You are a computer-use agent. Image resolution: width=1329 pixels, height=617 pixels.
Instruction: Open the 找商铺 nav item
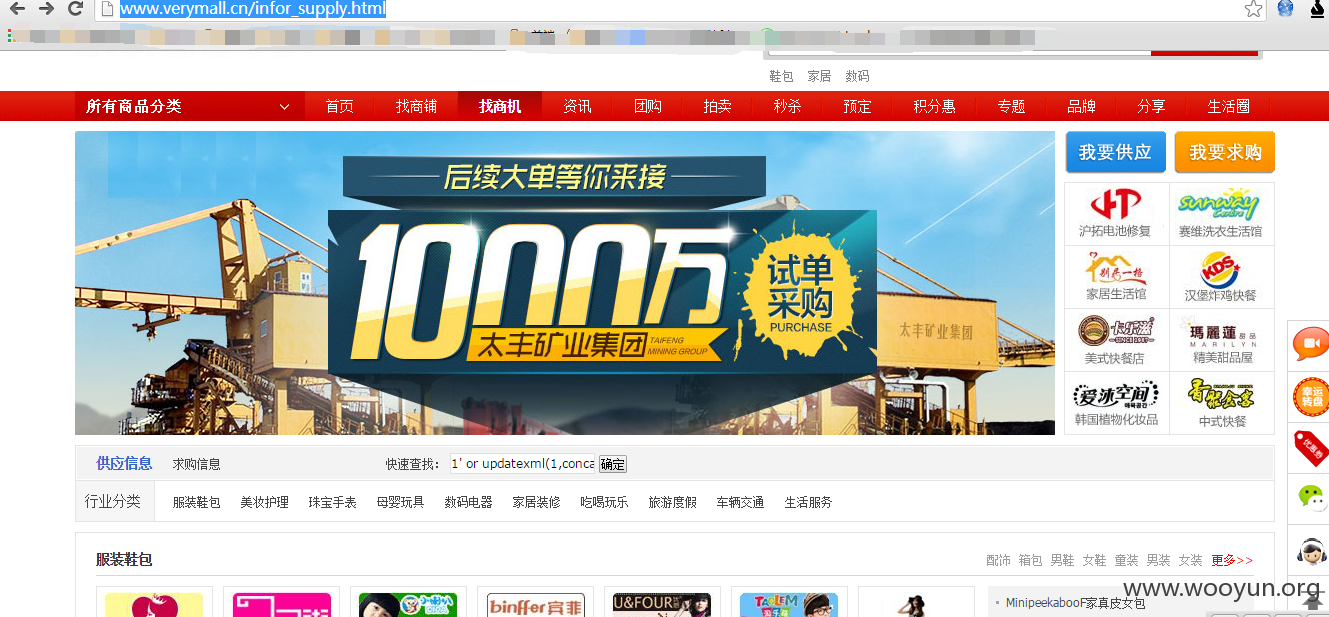pyautogui.click(x=416, y=106)
